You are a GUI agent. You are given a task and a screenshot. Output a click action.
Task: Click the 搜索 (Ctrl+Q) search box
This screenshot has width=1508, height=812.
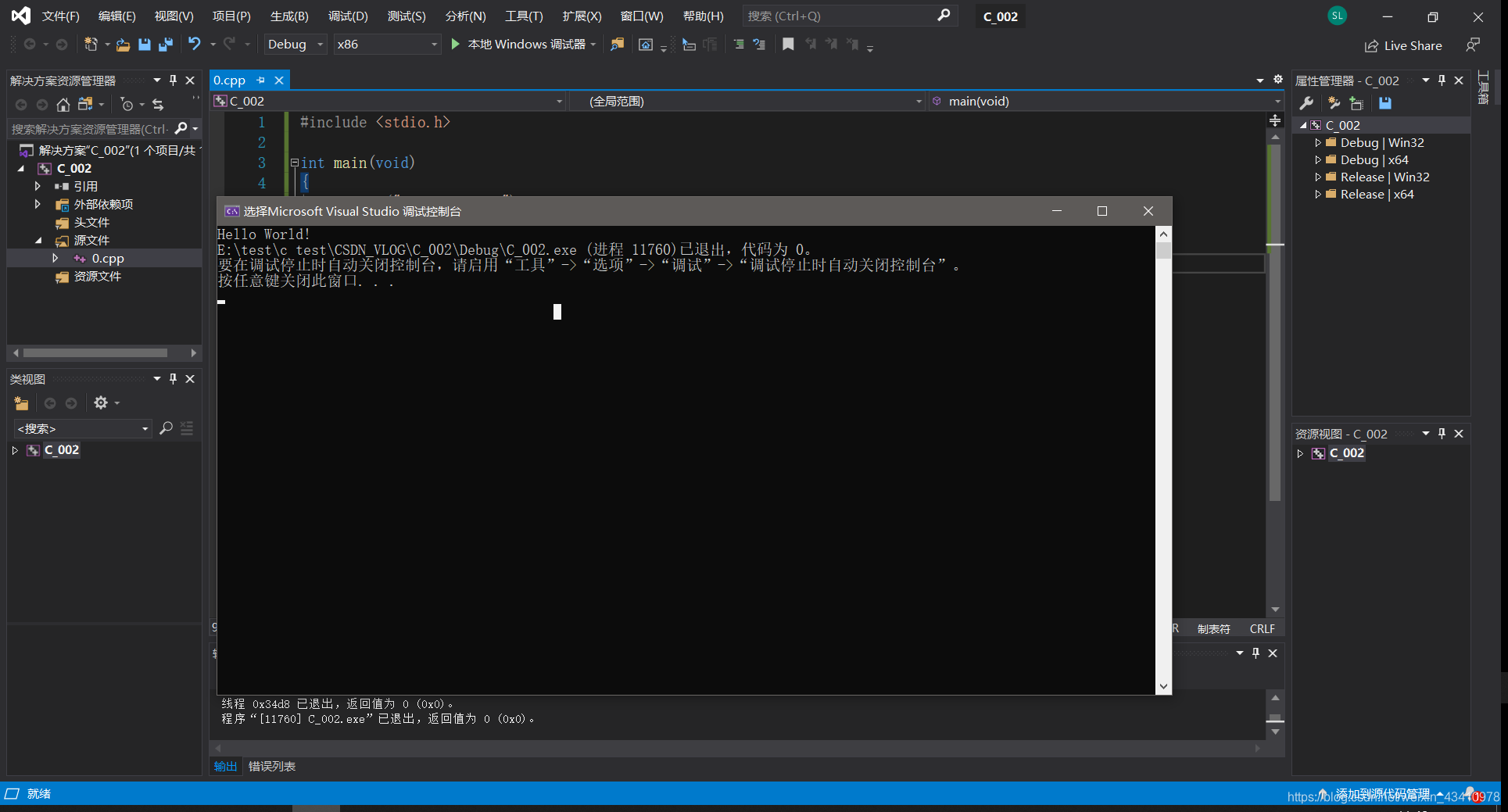pos(848,16)
